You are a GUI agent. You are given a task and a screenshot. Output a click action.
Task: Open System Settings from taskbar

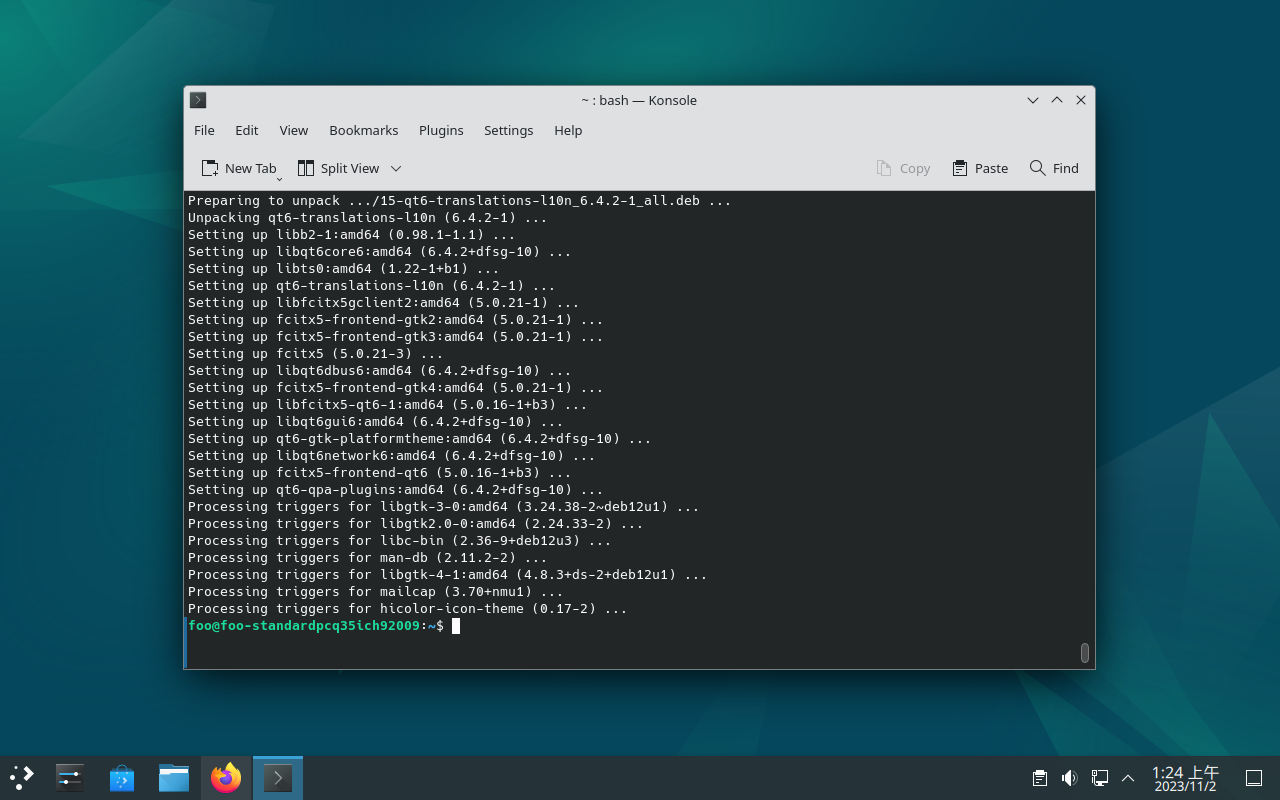[x=70, y=778]
